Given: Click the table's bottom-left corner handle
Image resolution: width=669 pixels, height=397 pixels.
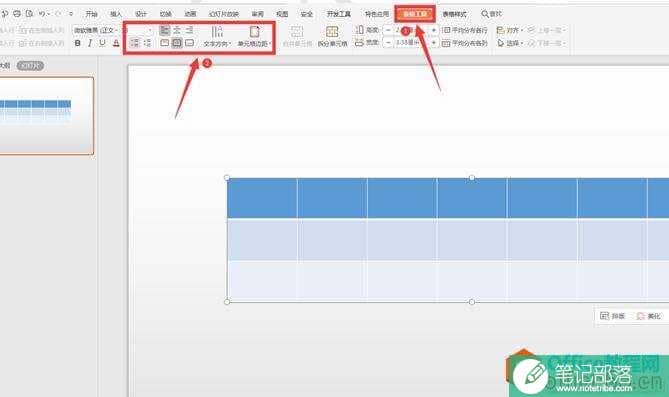Looking at the screenshot, I should pyautogui.click(x=227, y=302).
